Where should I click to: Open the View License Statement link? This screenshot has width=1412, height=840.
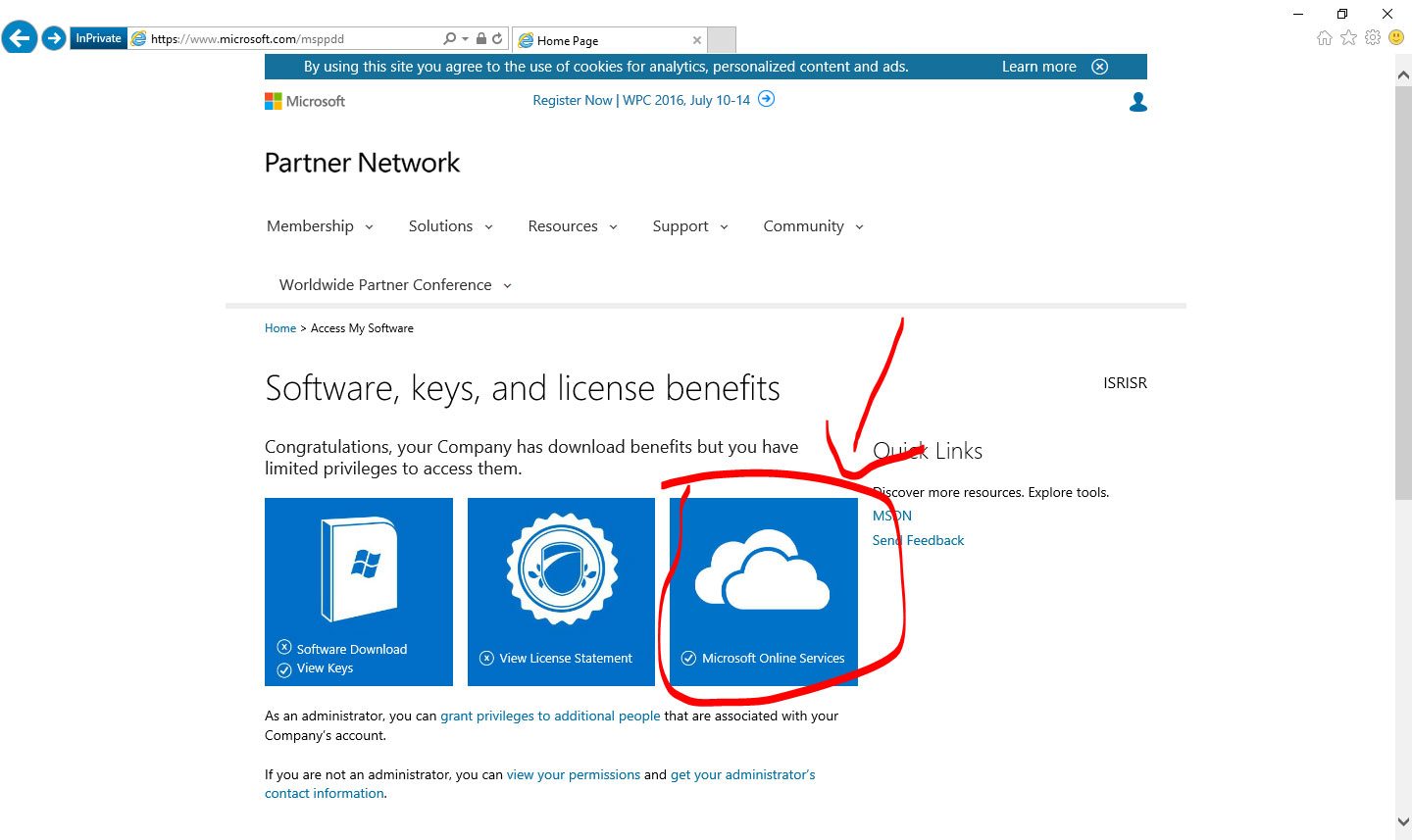tap(566, 659)
